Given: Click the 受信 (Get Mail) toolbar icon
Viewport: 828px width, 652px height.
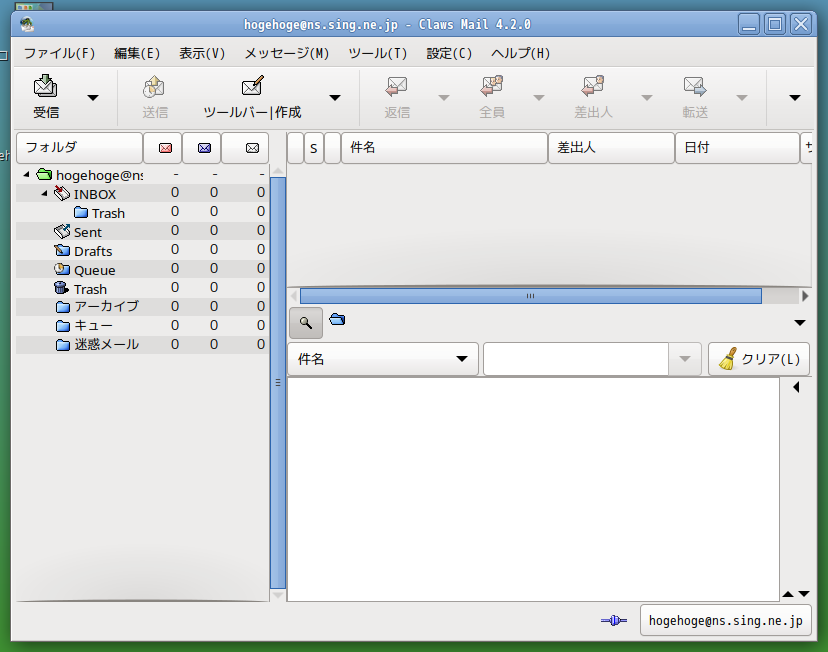Looking at the screenshot, I should (x=46, y=98).
